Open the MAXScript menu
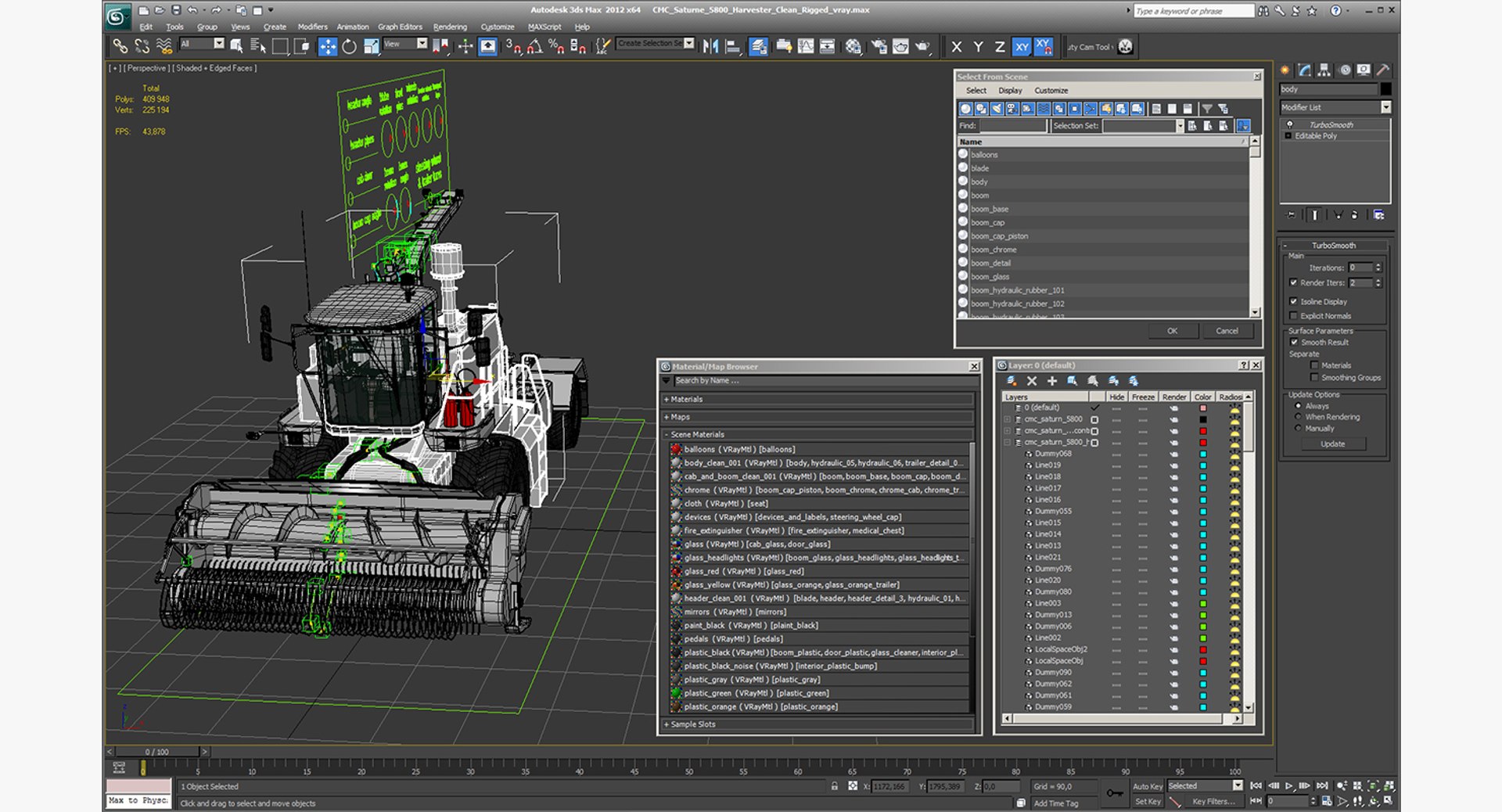The image size is (1502, 812). tap(544, 27)
